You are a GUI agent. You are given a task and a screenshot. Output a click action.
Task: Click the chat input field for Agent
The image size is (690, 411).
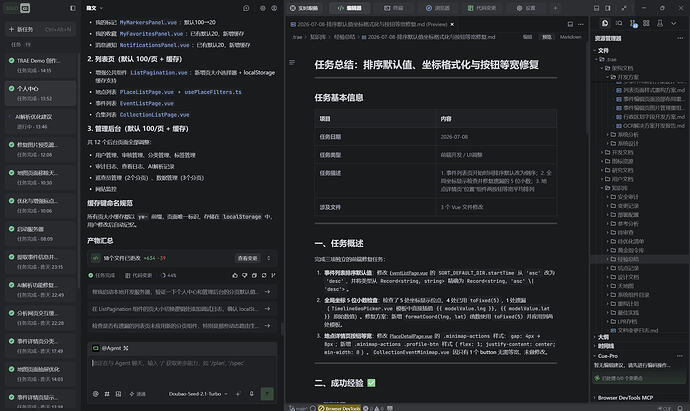(182, 369)
